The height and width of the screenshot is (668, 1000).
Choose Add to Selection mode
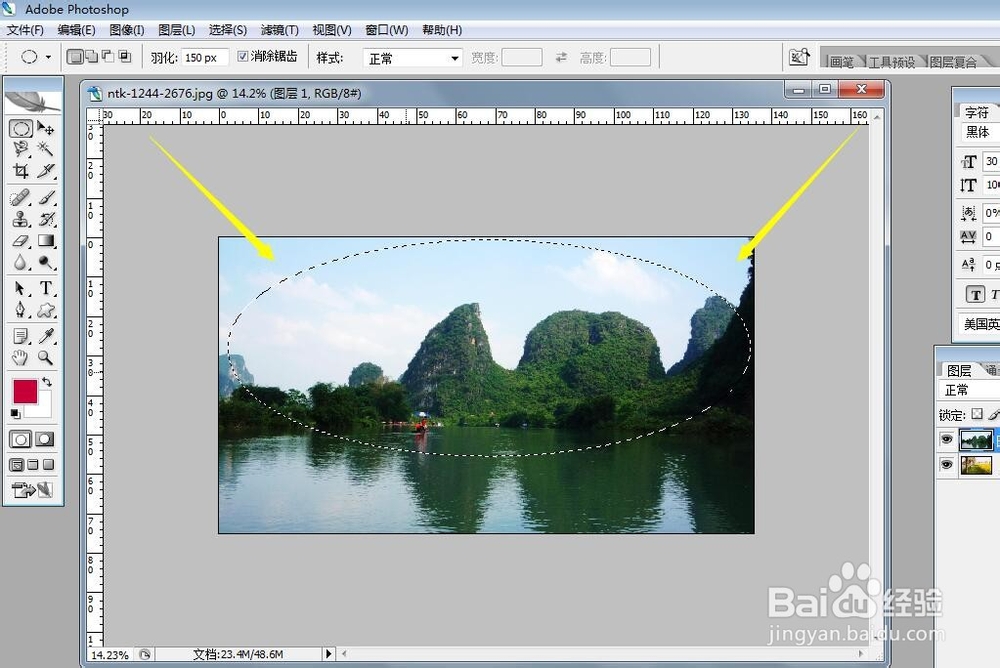[x=91, y=57]
